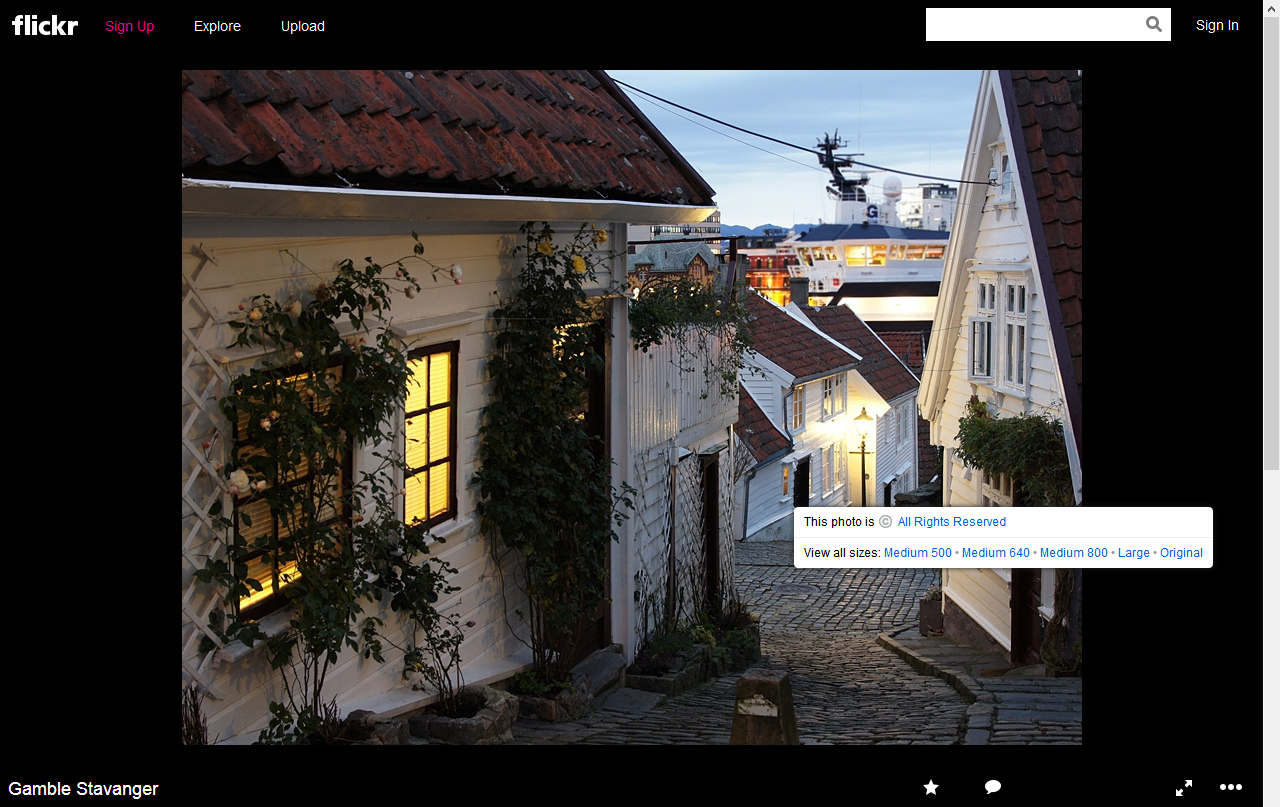View the Medium 500 size
Screen dimensions: 1280x807
(x=918, y=553)
